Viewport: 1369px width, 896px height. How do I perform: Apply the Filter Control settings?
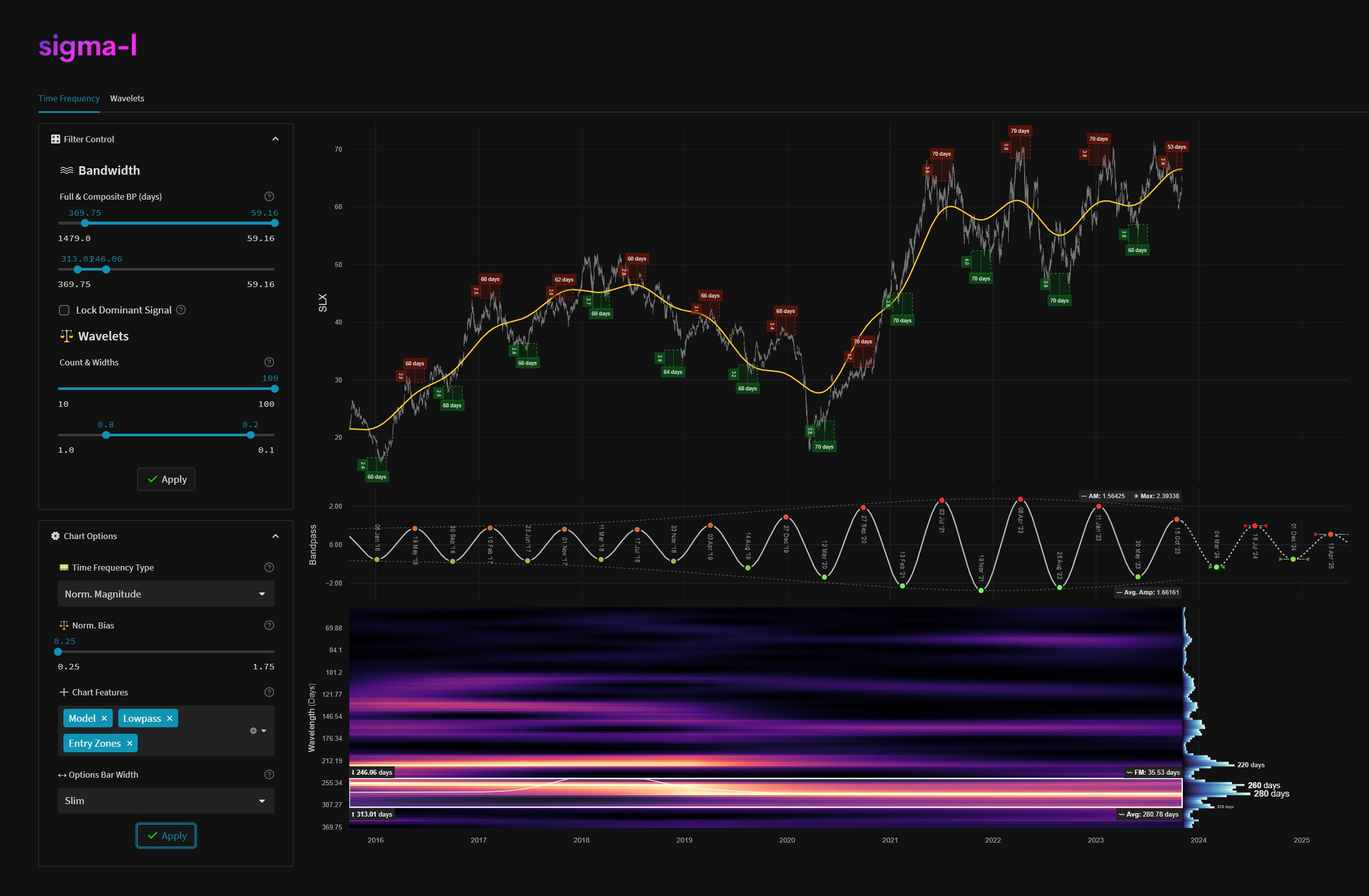coord(166,479)
